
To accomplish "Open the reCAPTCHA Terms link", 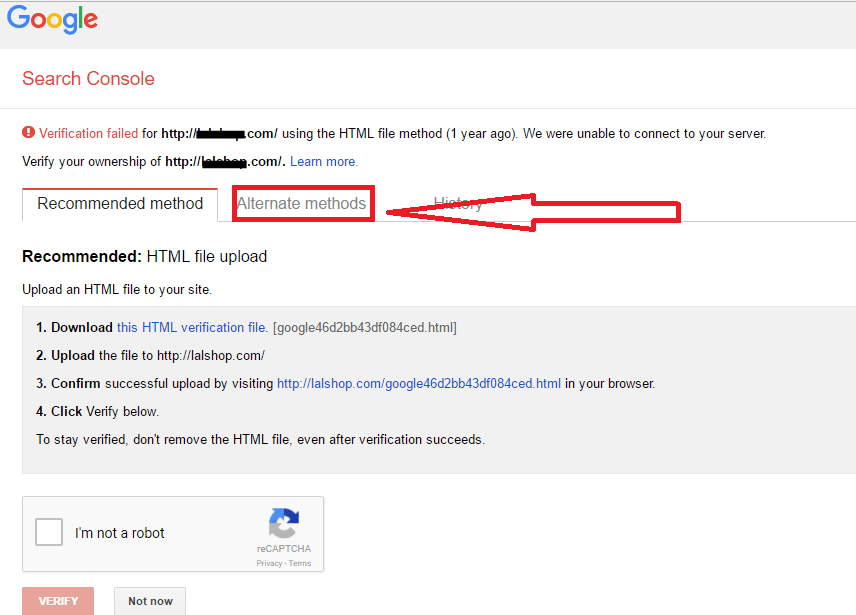I will point(300,563).
